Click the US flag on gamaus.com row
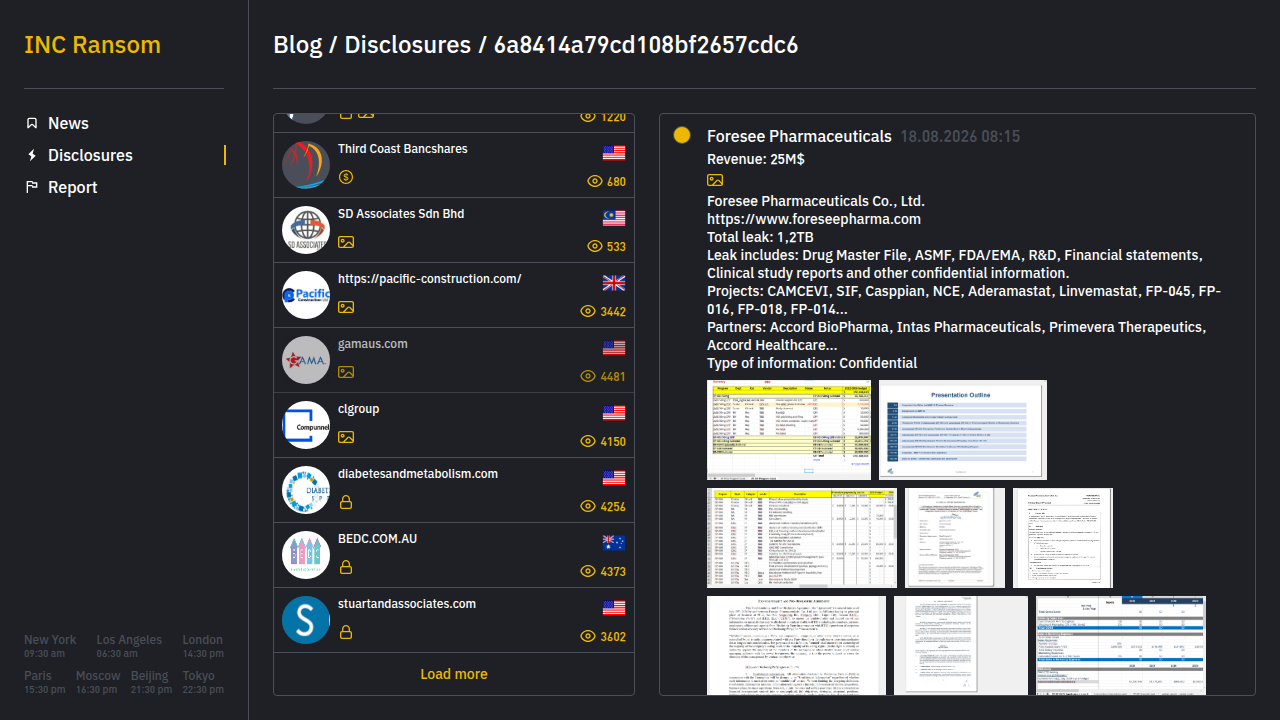Viewport: 1280px width, 720px height. (614, 348)
